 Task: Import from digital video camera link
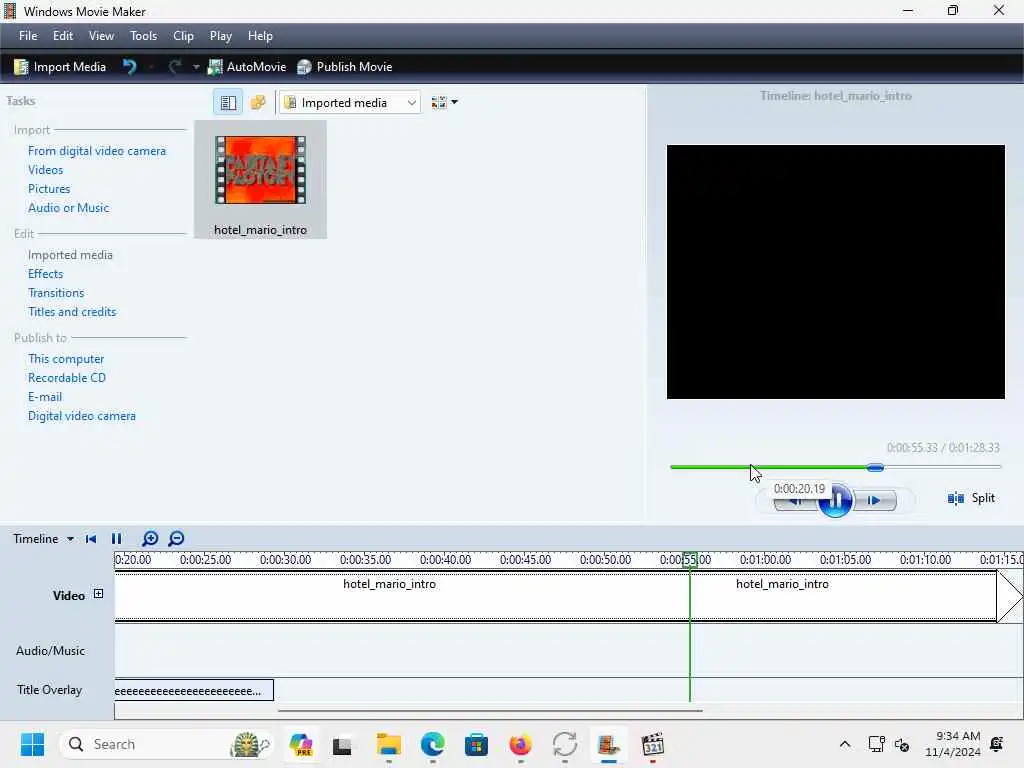click(x=97, y=151)
